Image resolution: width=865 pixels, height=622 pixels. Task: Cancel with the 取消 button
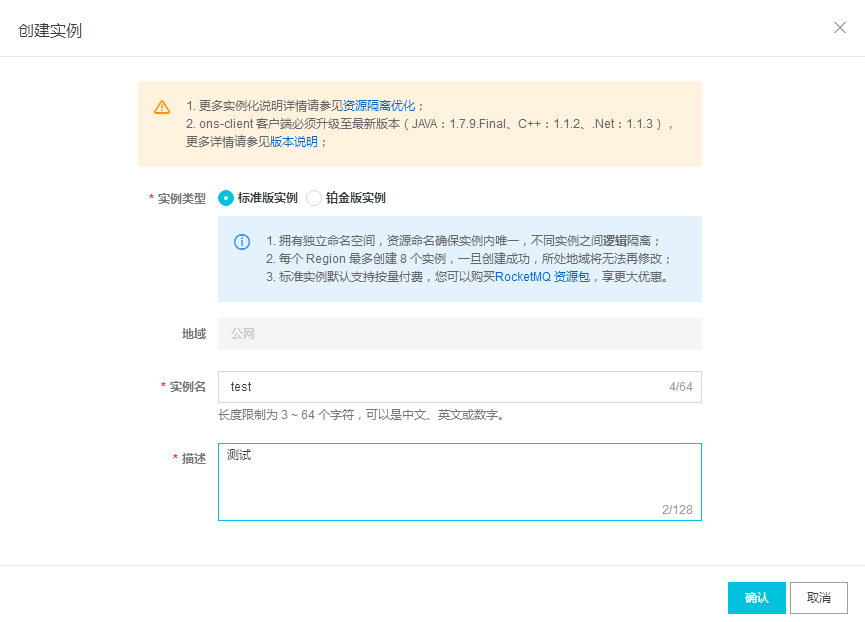[818, 598]
